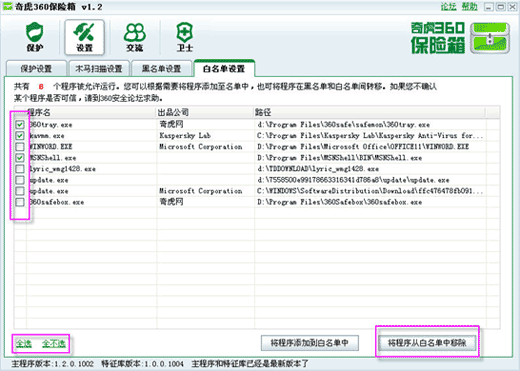Select the 360safebox.exe program name

57,202
